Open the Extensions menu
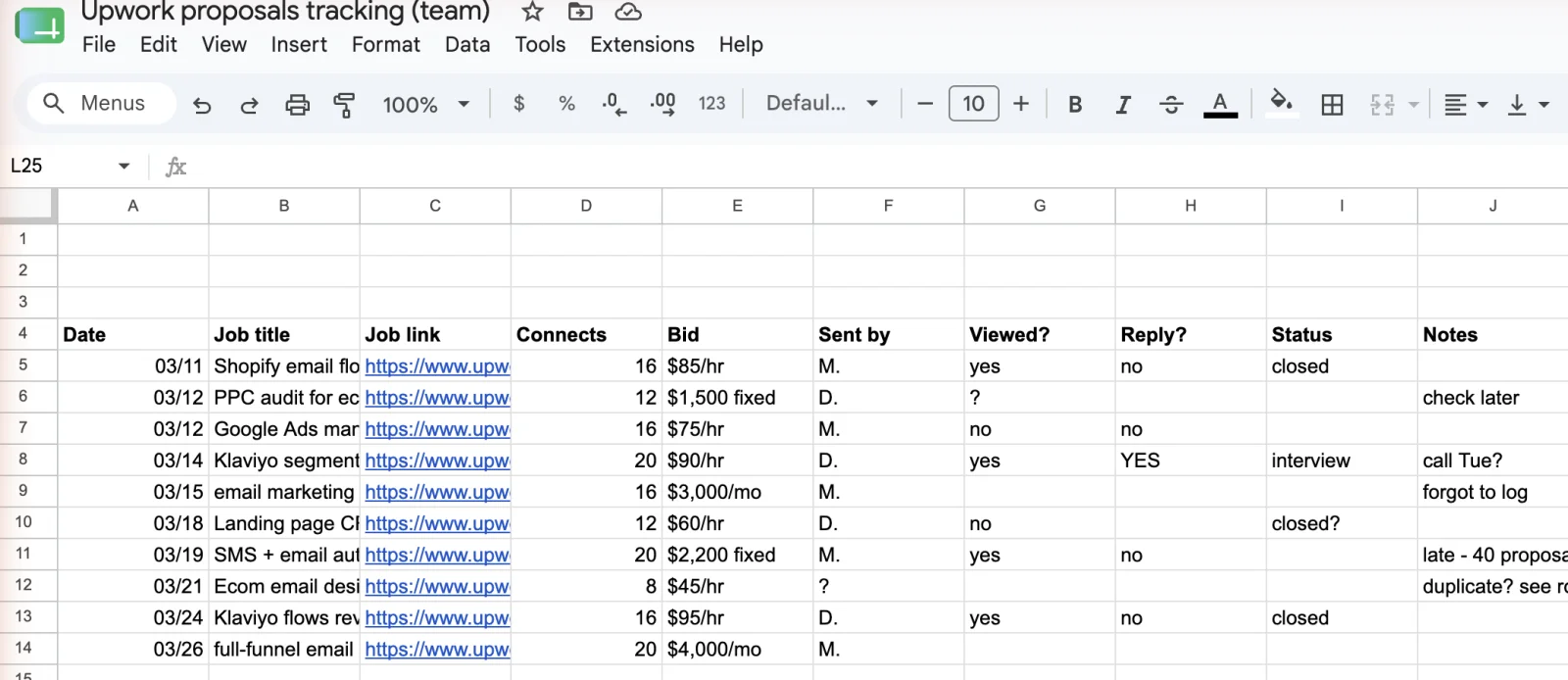 point(642,45)
